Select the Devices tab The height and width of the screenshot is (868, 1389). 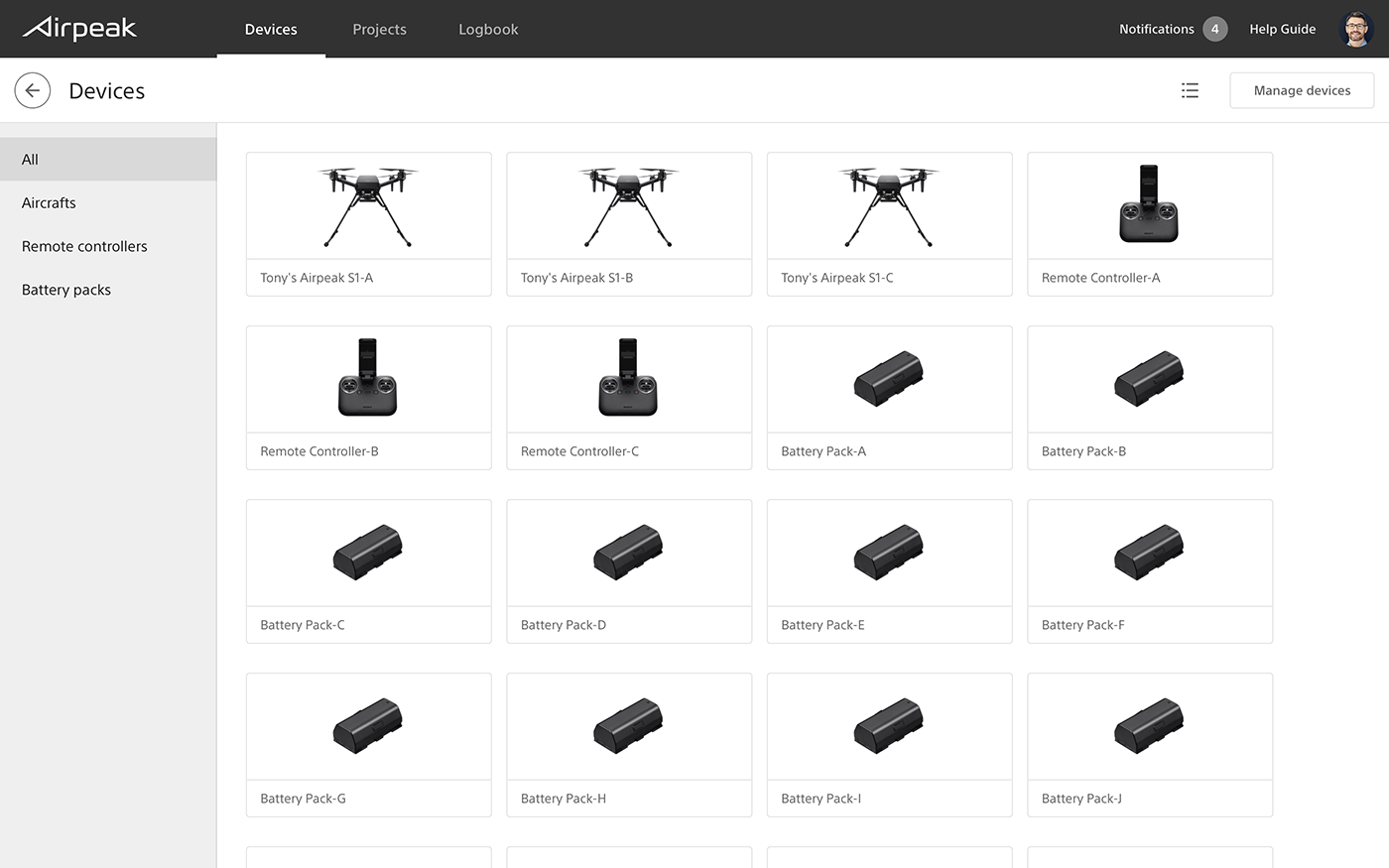[271, 30]
